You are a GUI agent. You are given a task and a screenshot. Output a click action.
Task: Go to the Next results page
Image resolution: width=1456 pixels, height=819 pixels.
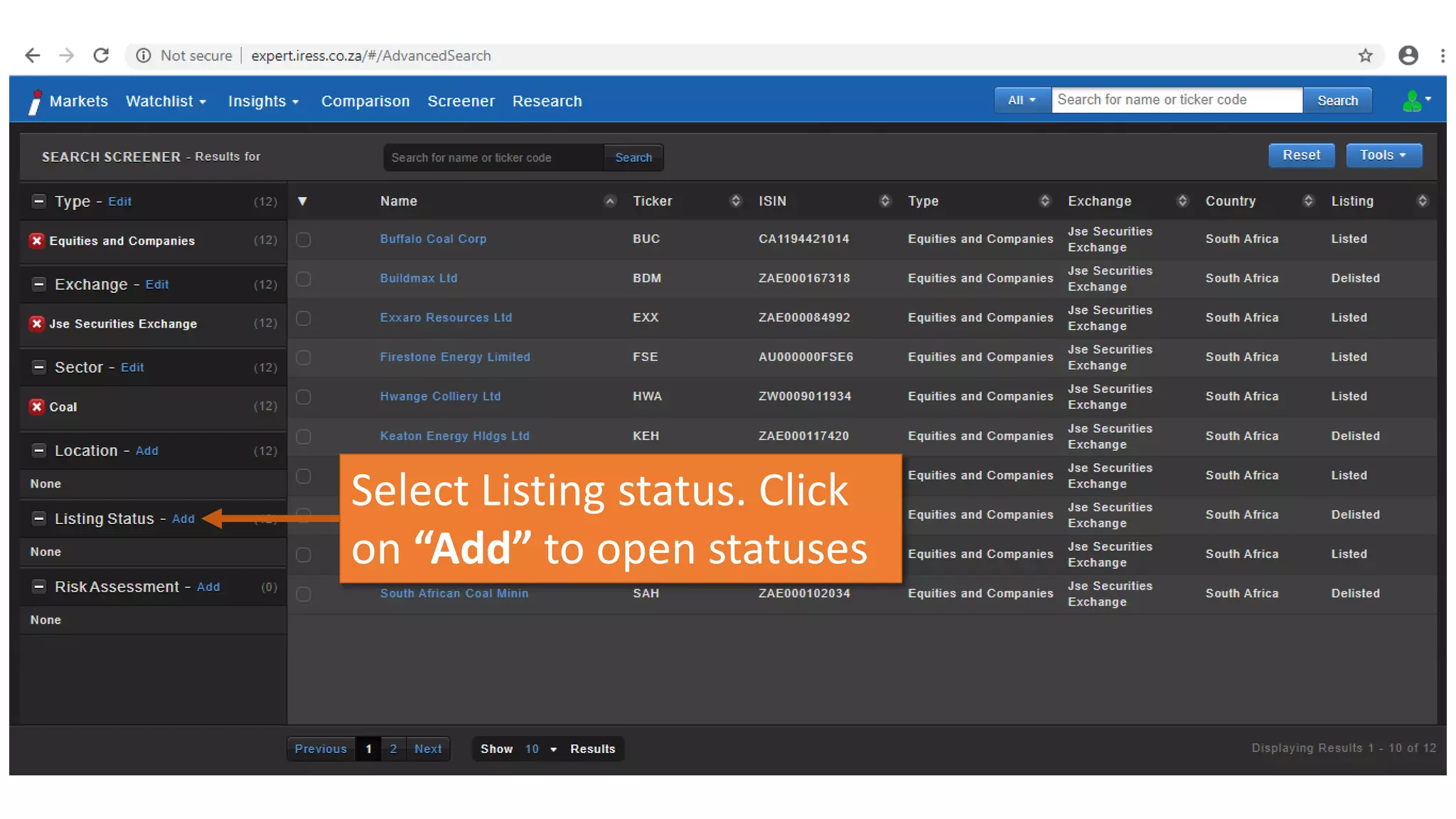click(428, 749)
